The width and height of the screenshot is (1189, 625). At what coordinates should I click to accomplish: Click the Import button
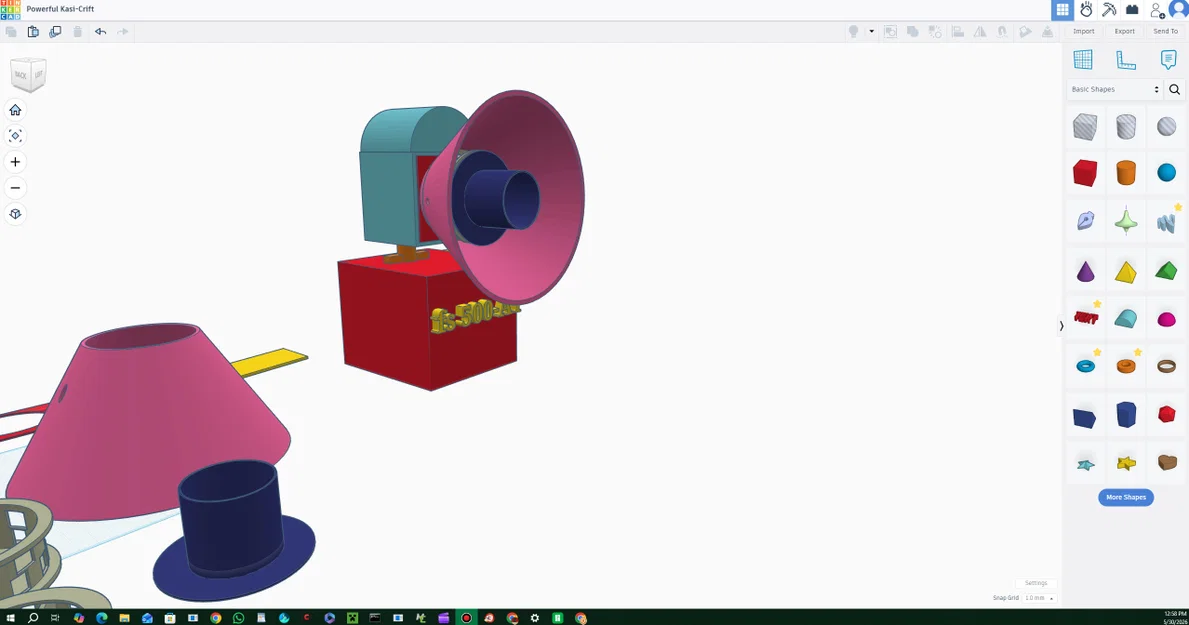point(1084,31)
